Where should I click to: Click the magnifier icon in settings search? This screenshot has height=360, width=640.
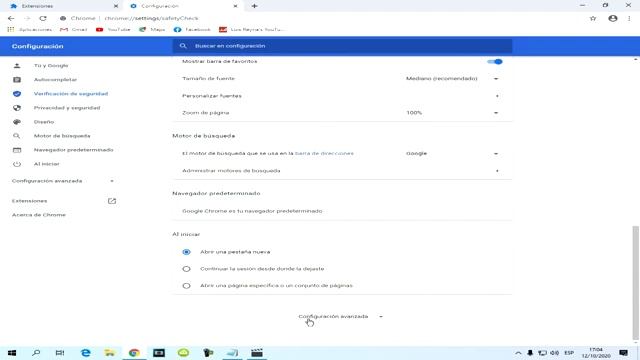coord(183,46)
